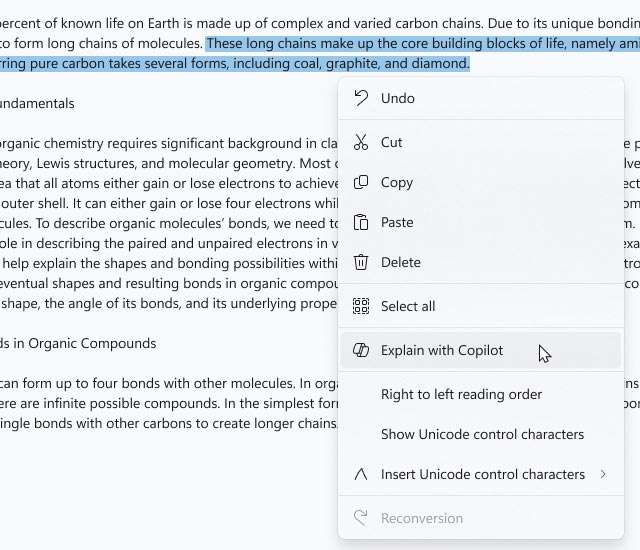Choose Paste from the context menu
Screen dimensions: 640x550
397,222
